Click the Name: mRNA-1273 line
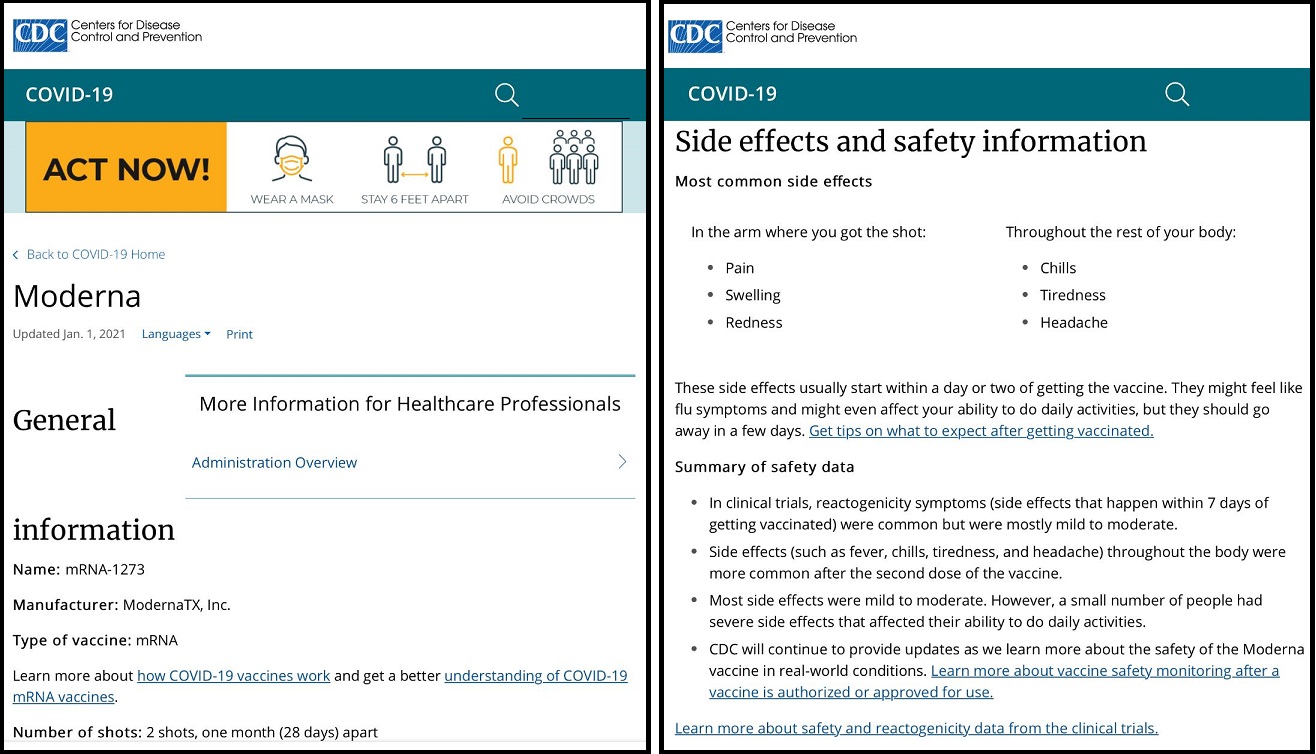Screen dimensions: 1316x754 pyautogui.click(x=79, y=569)
